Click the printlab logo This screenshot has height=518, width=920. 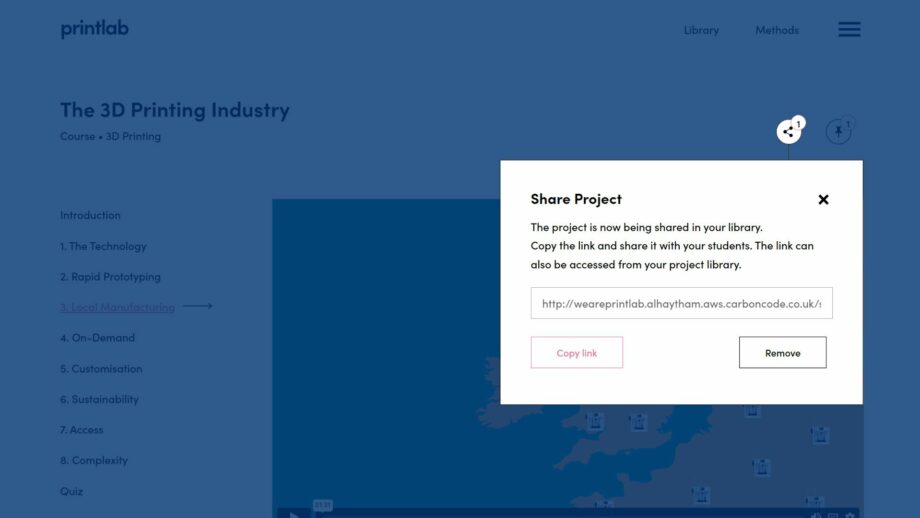click(x=94, y=29)
